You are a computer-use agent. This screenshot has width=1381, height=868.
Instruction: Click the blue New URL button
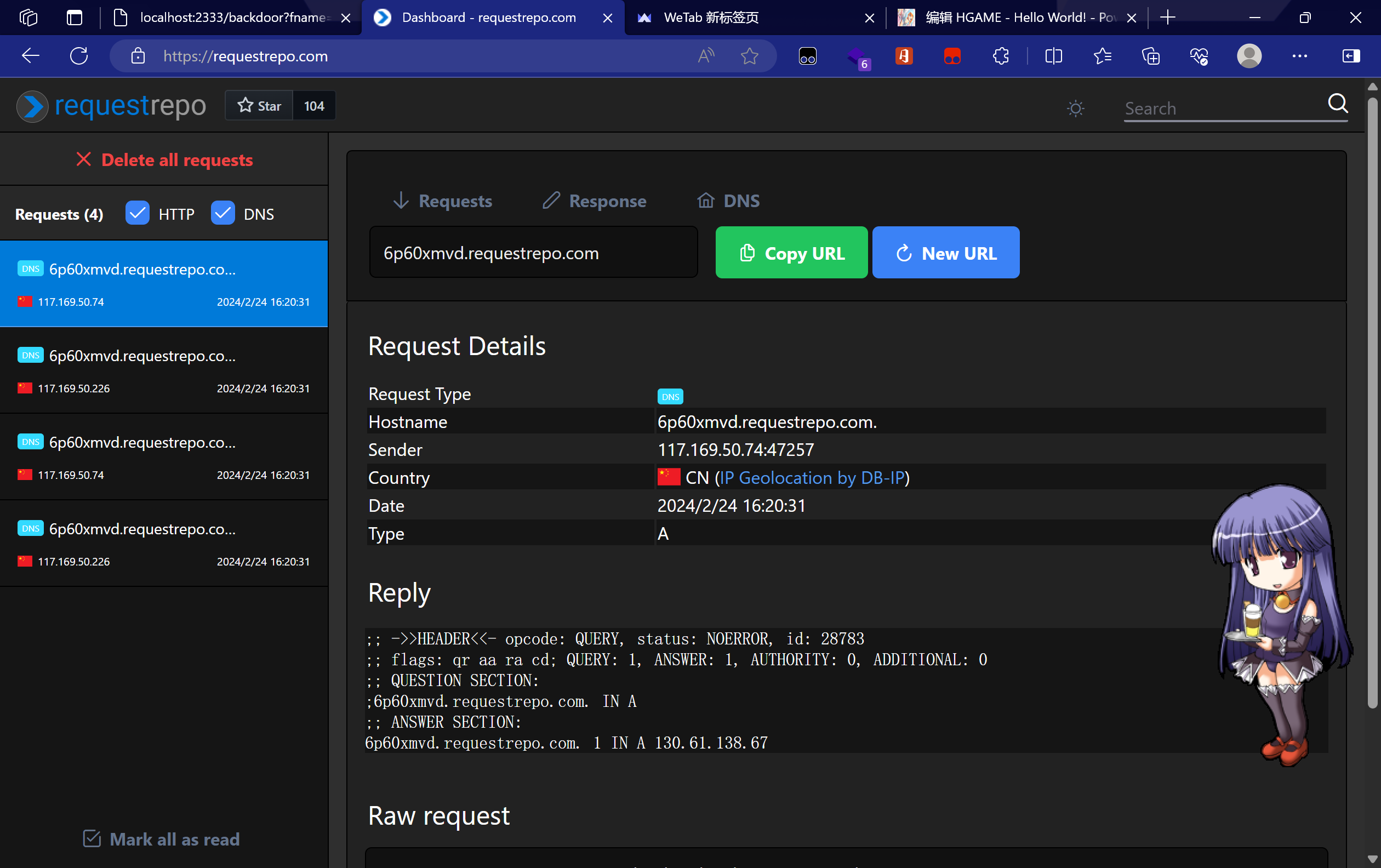pyautogui.click(x=946, y=252)
